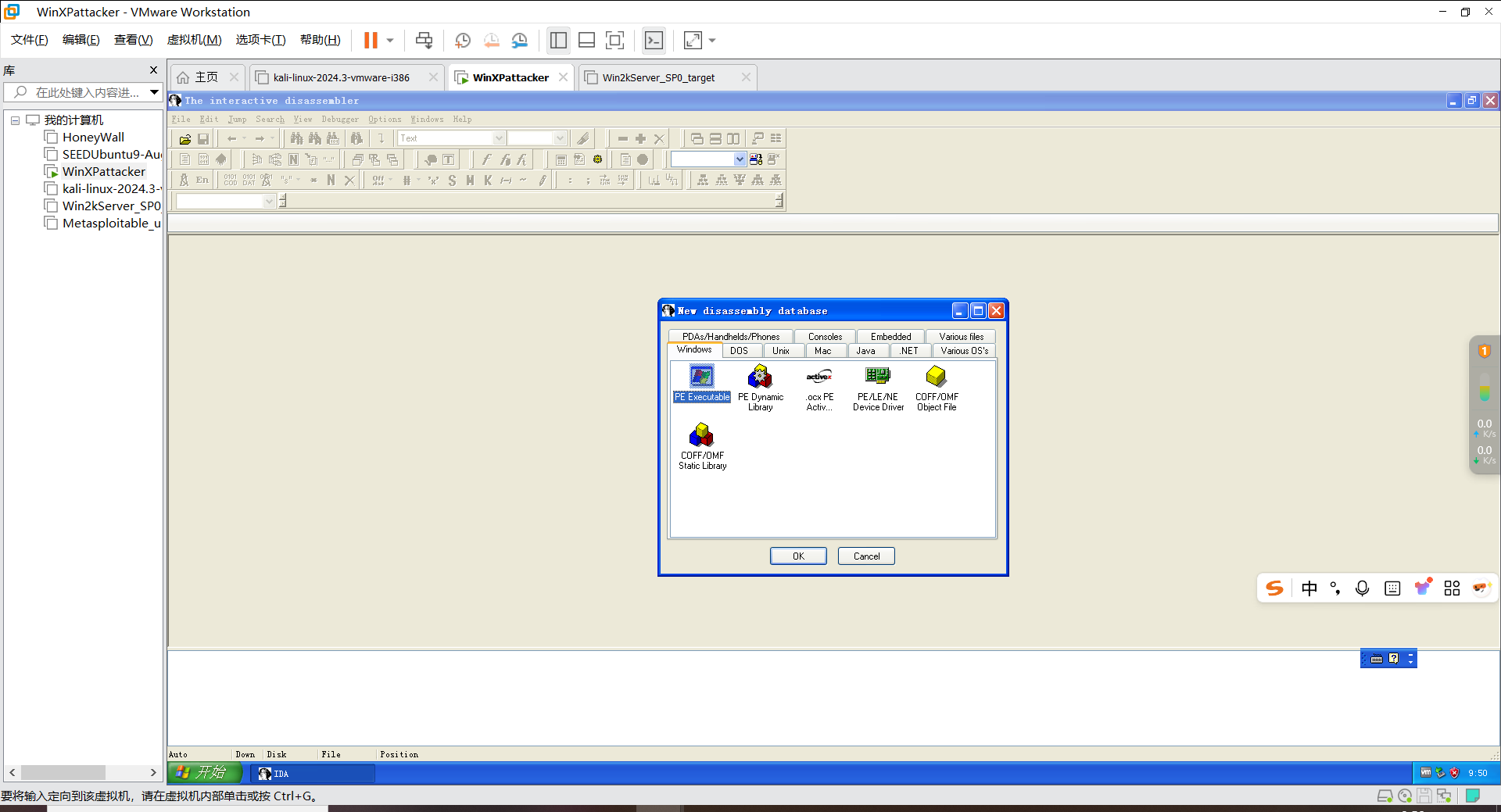Click the Sogou toolbox grid icon
The image size is (1501, 812).
pyautogui.click(x=1452, y=588)
